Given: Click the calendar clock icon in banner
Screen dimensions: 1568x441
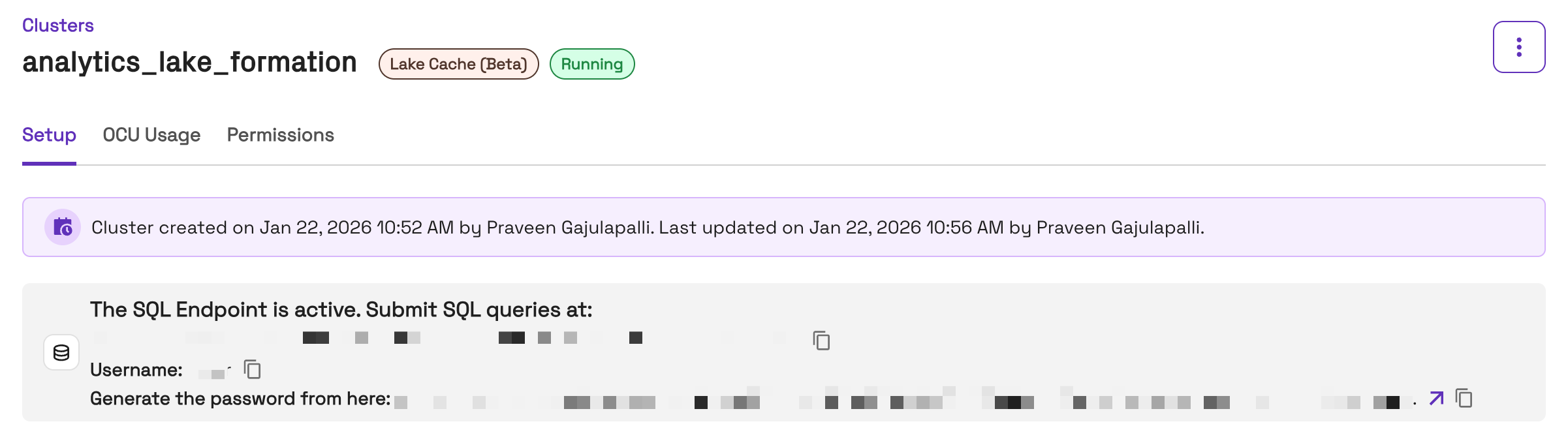Looking at the screenshot, I should point(63,227).
